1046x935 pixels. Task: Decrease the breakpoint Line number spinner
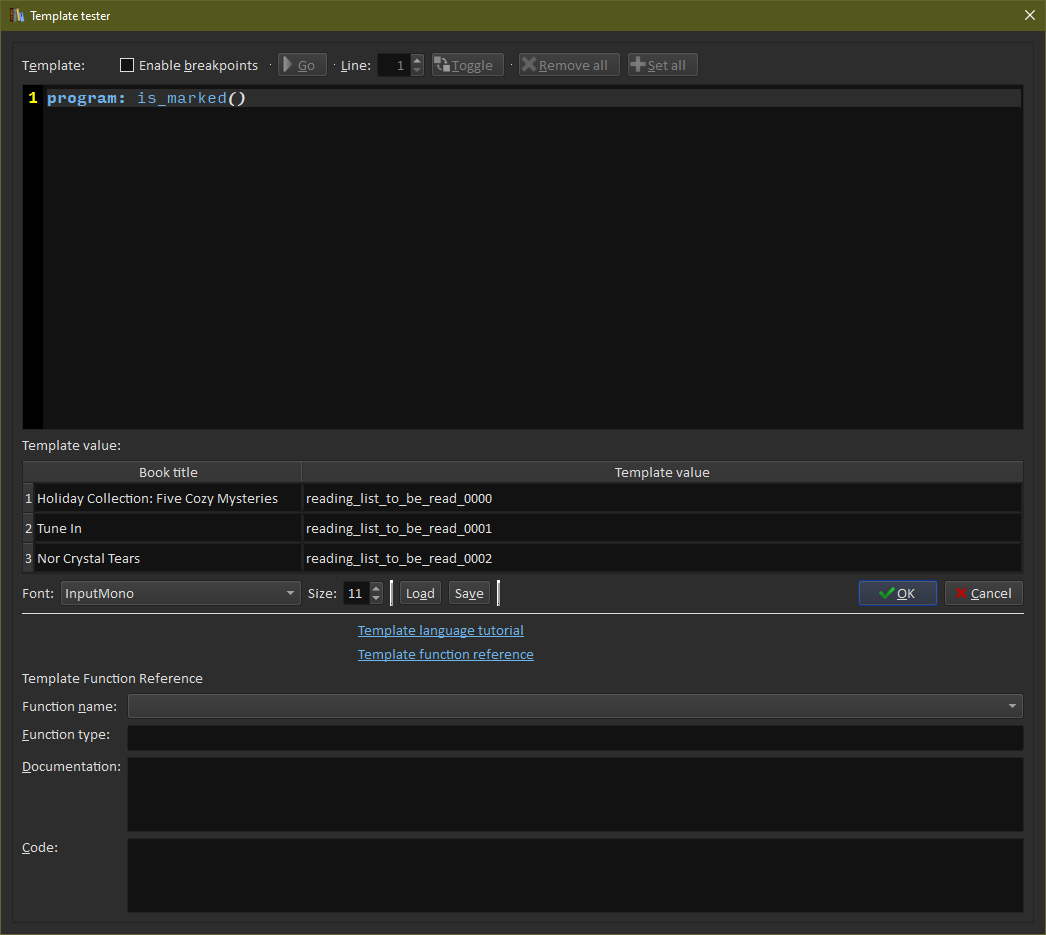tap(417, 70)
